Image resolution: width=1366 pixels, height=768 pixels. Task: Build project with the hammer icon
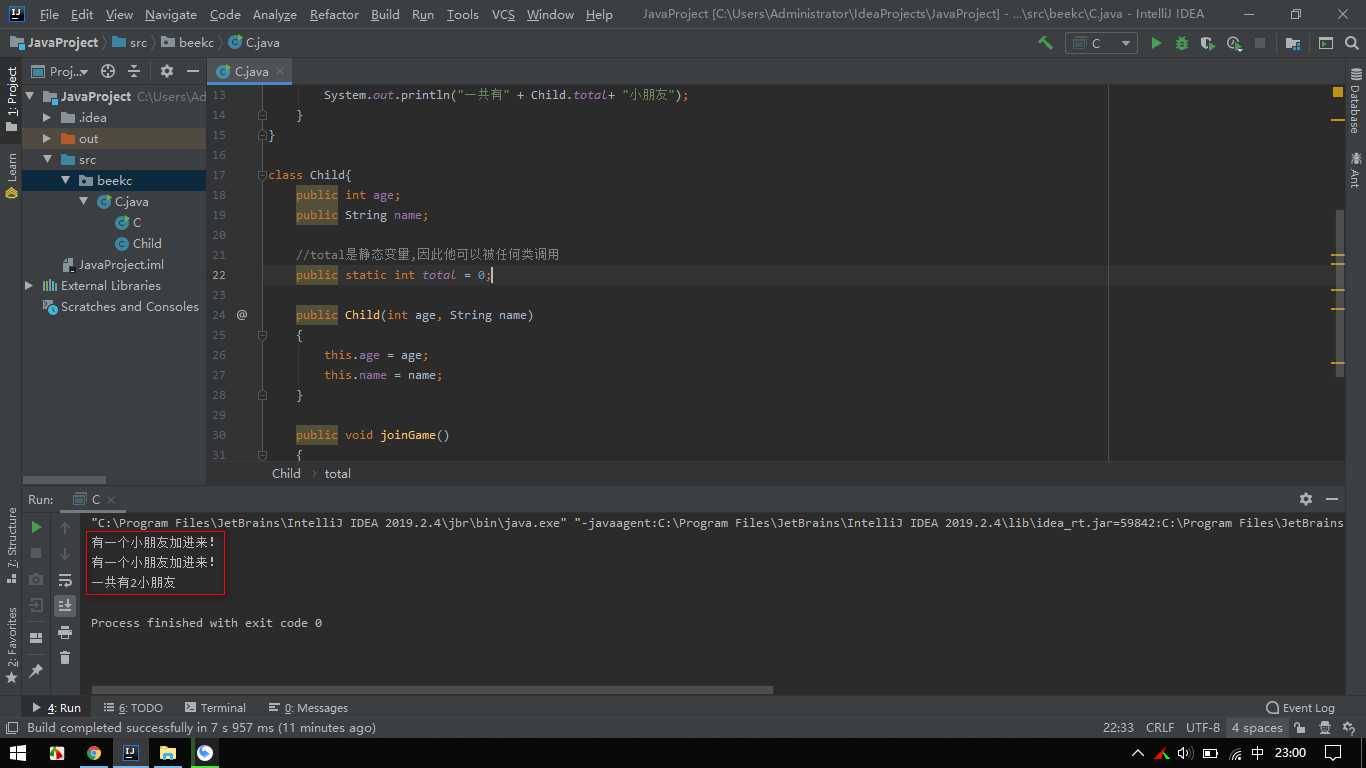tap(1045, 43)
